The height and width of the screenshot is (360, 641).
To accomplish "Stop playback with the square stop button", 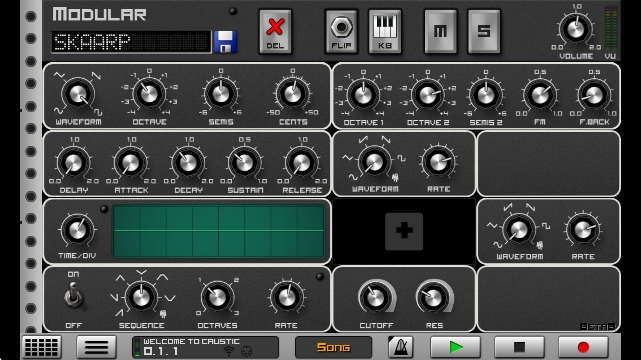I will pyautogui.click(x=519, y=347).
